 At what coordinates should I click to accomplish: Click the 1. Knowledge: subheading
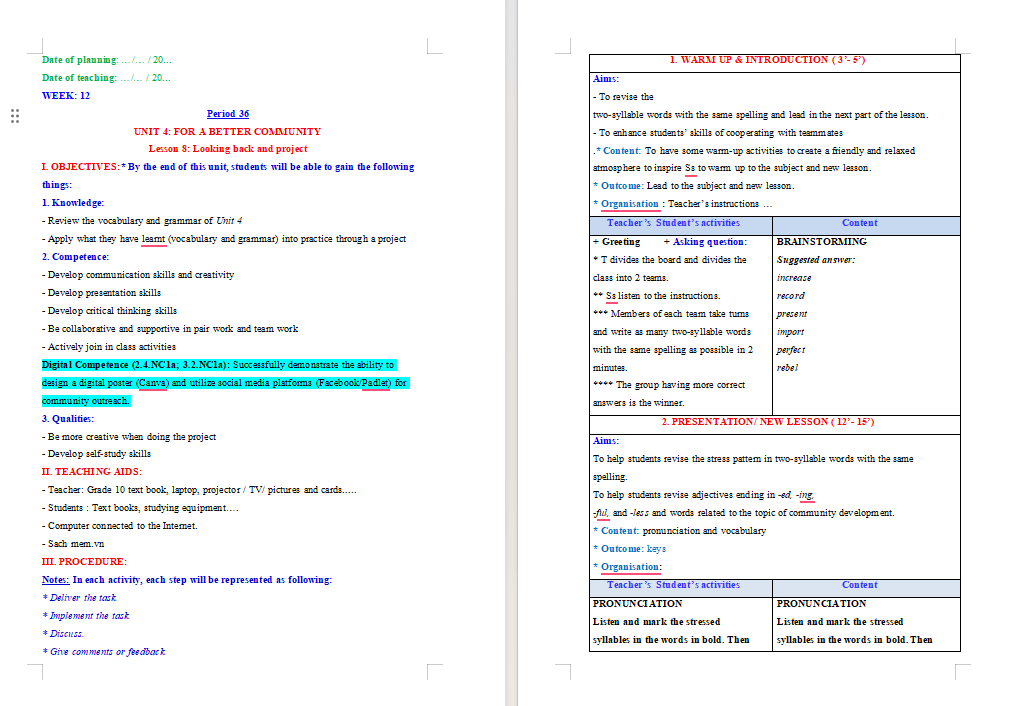pos(73,203)
